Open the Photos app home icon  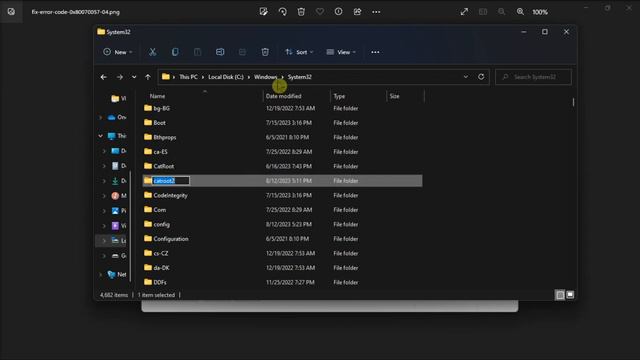click(x=11, y=11)
